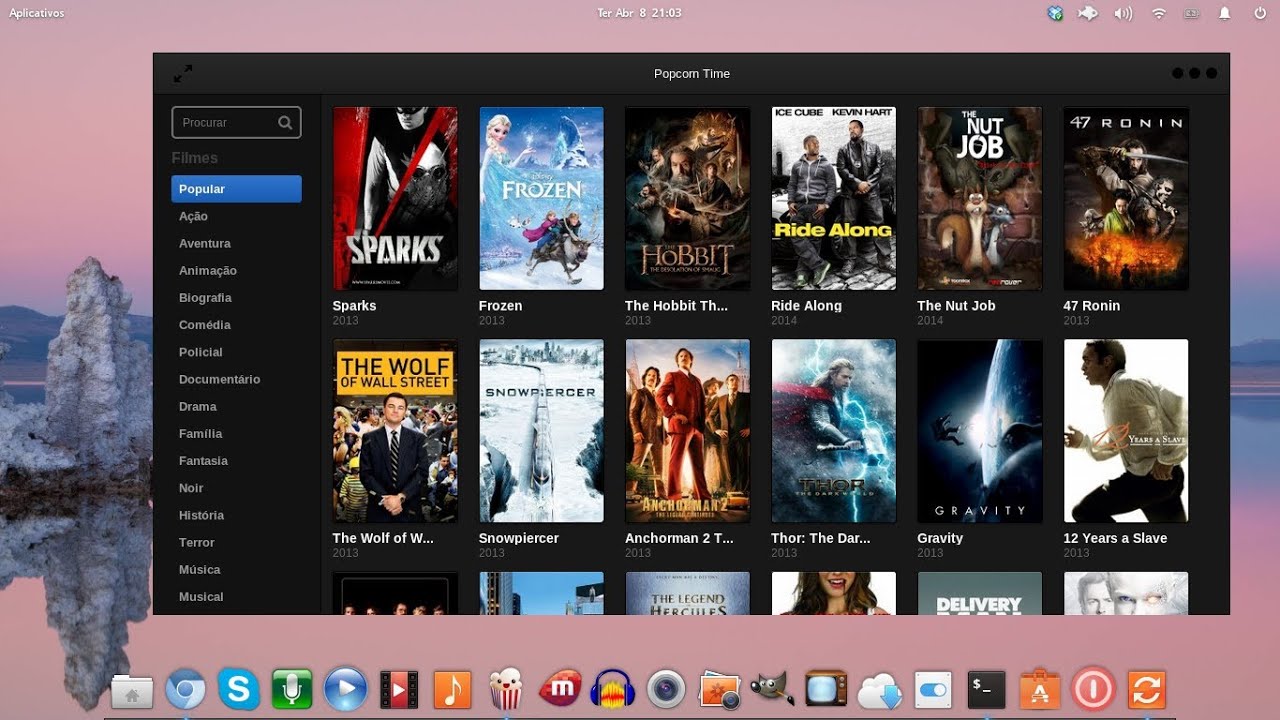Select the Biografia genre
The width and height of the screenshot is (1280, 720).
pos(205,297)
